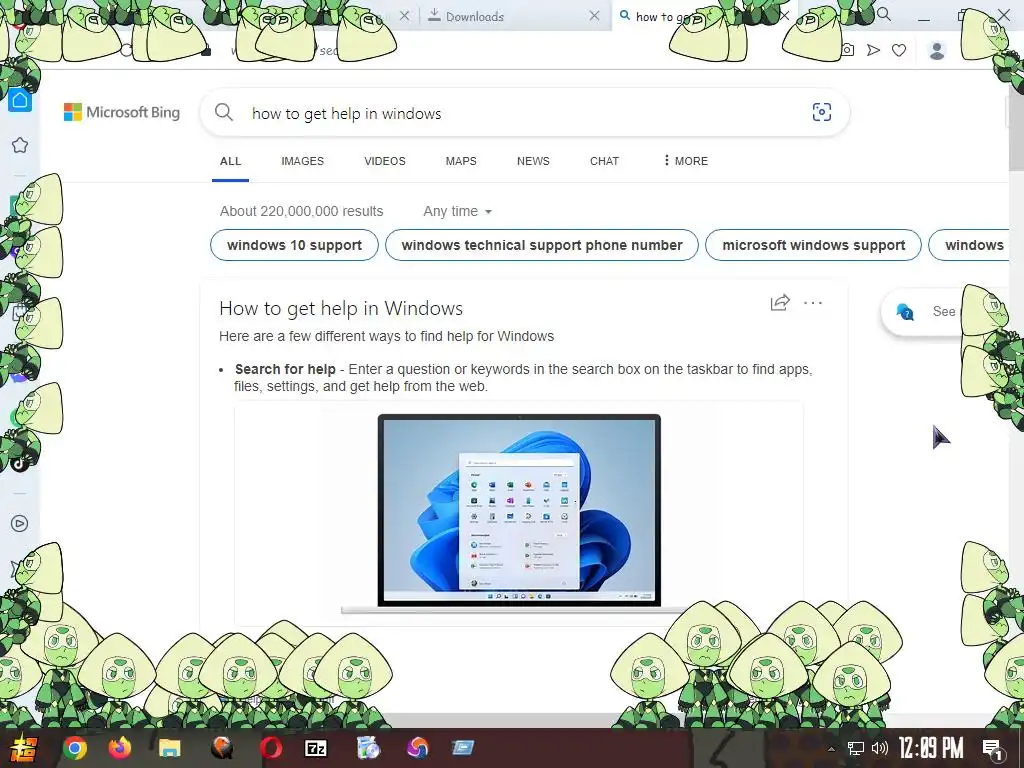This screenshot has height=768, width=1024.
Task: Open Opera browser from taskbar
Action: pos(271,748)
